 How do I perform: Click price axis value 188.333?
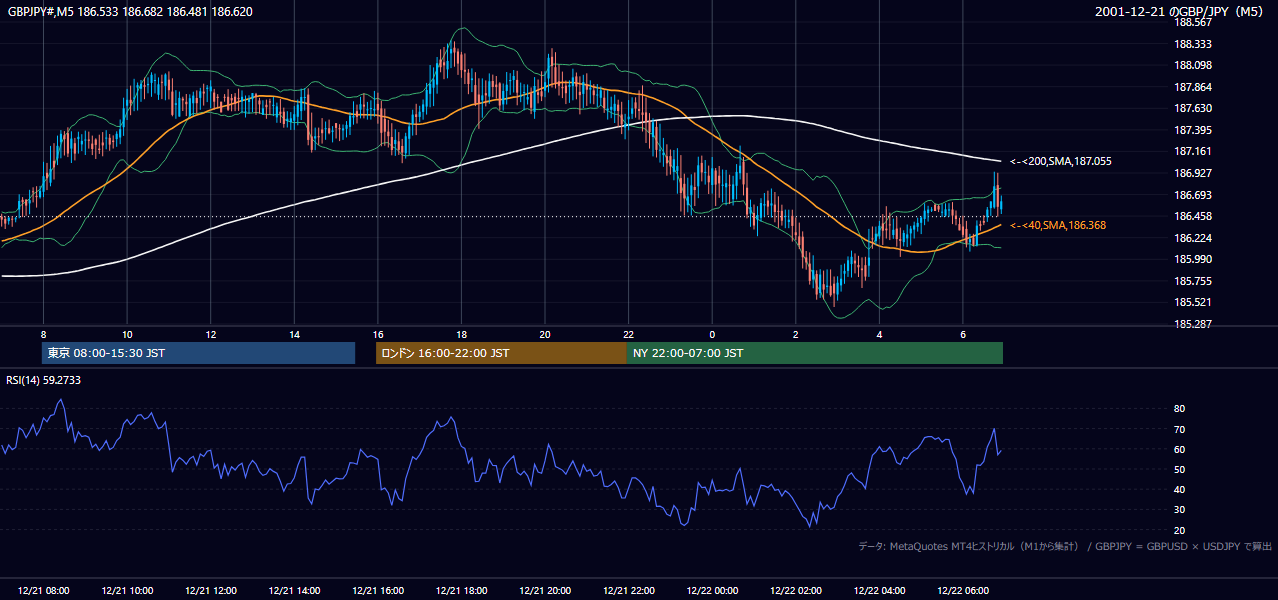pos(1193,44)
